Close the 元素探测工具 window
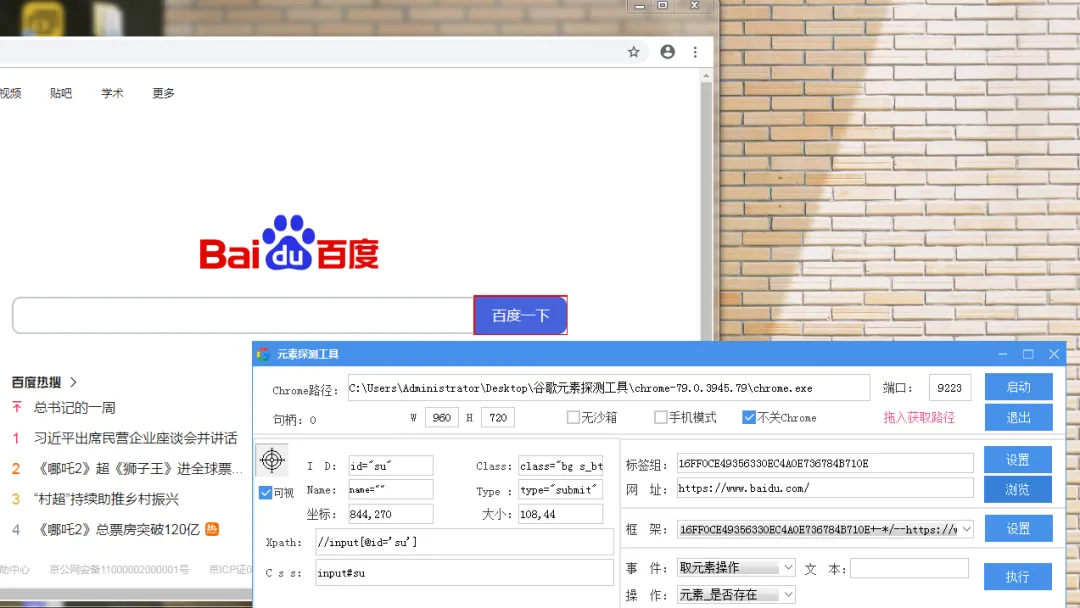Viewport: 1080px width, 608px height. click(1054, 354)
